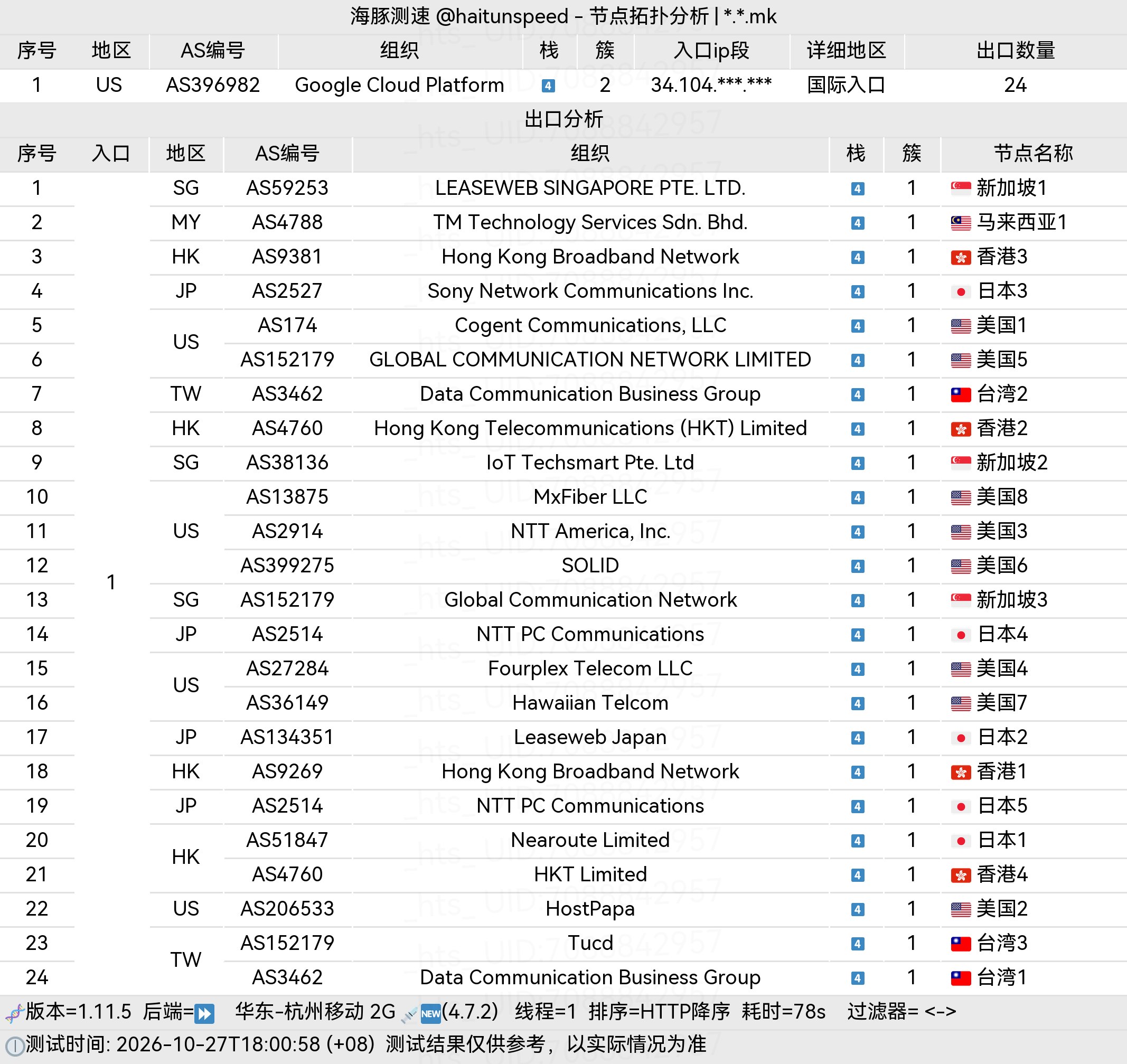Click the Singapore flag beside 新加坡1

(x=960, y=189)
